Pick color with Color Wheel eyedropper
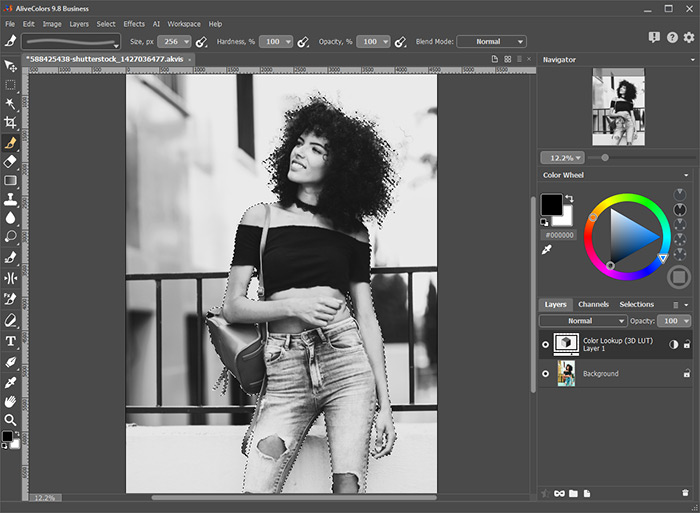Image resolution: width=700 pixels, height=513 pixels. (546, 250)
